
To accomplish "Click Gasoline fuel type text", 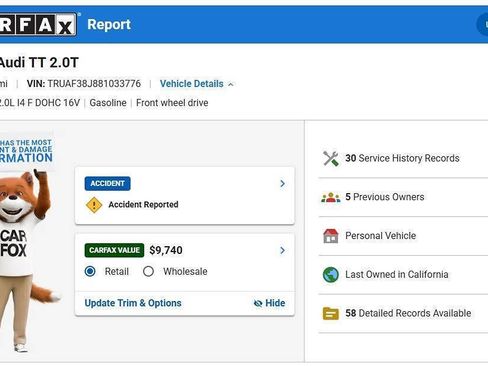I will [x=108, y=103].
